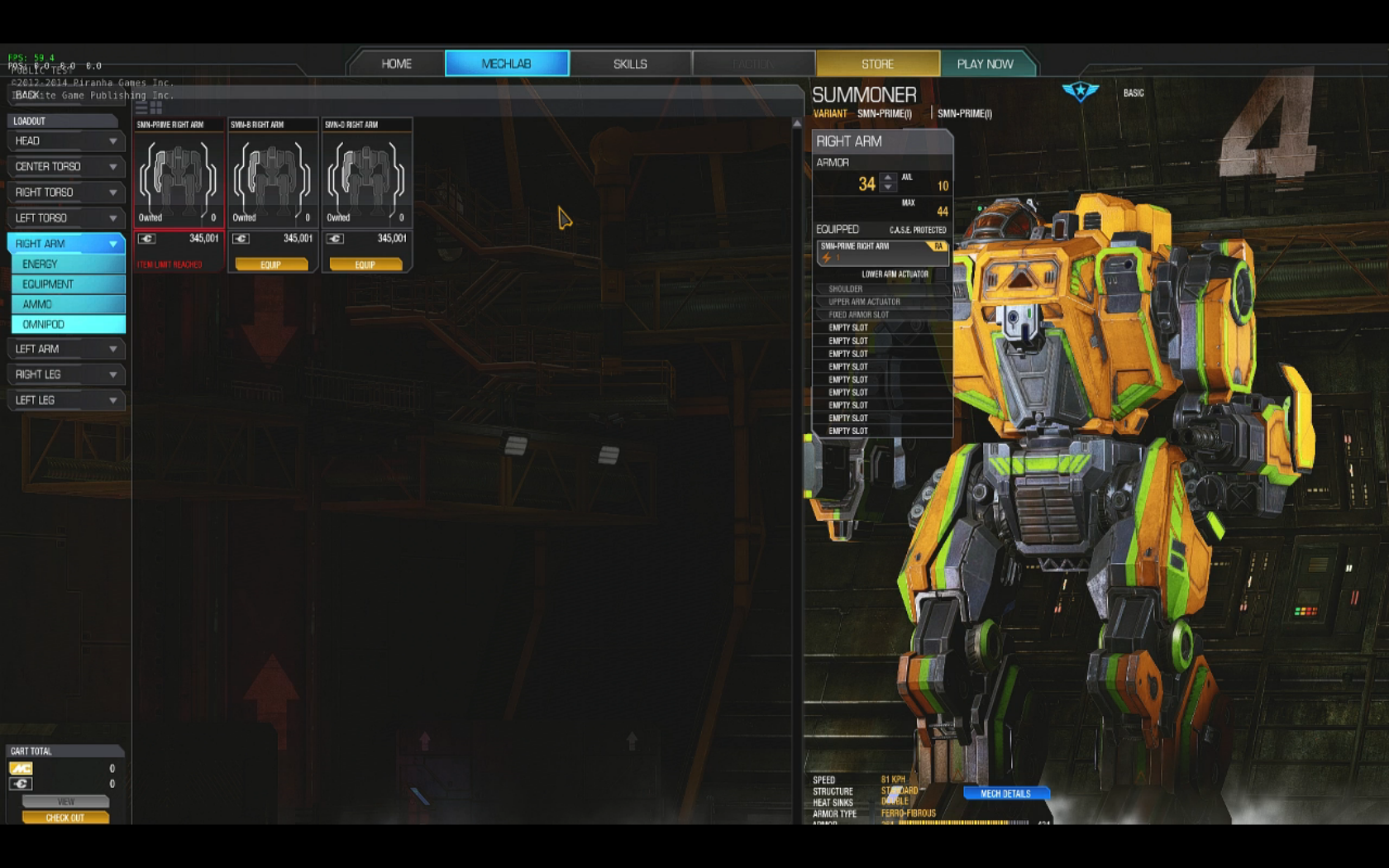Click the Upper Arm Actuator slot
Viewport: 1389px width, 868px height.
pos(881,303)
